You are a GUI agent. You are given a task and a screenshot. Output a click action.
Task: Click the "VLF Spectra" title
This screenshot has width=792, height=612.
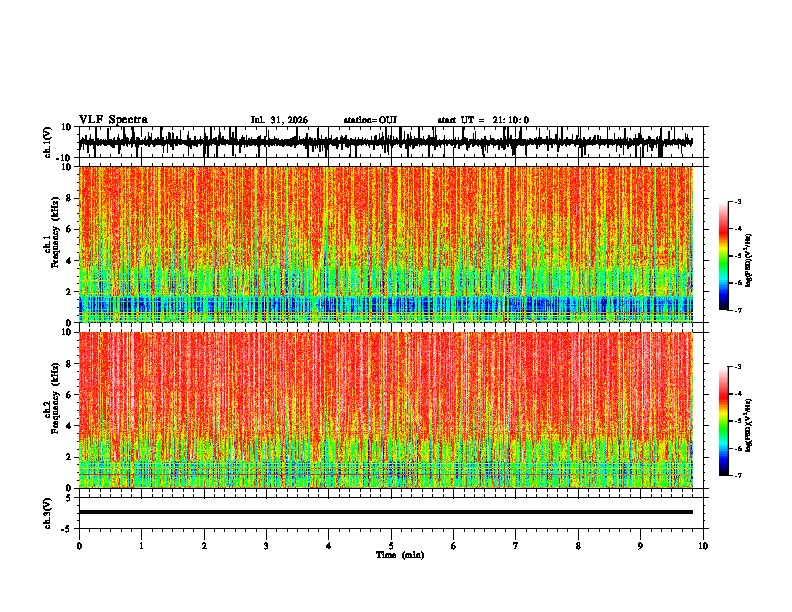(113, 120)
